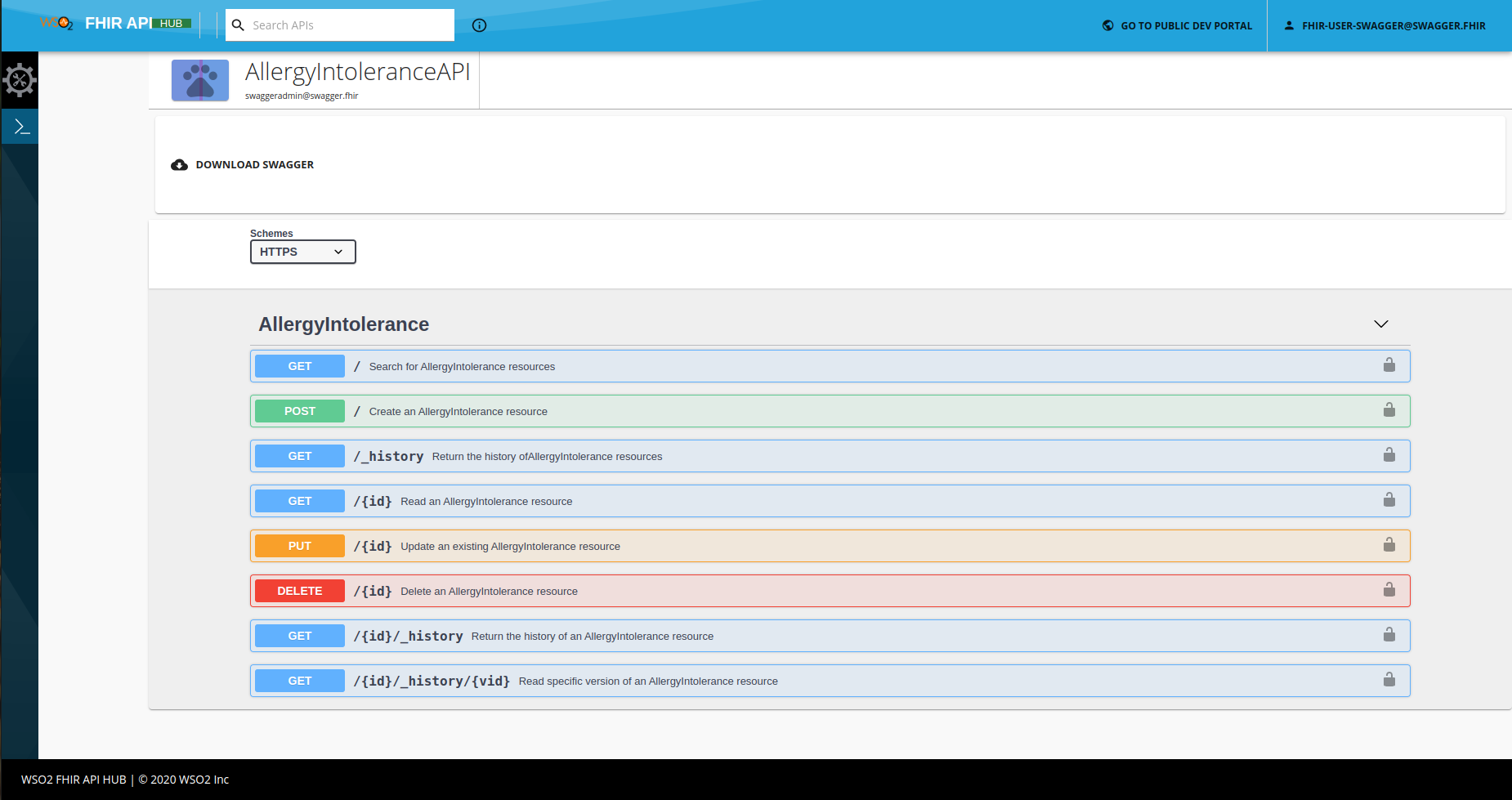Click the search magnifier icon
This screenshot has width=1512, height=800.
(238, 25)
